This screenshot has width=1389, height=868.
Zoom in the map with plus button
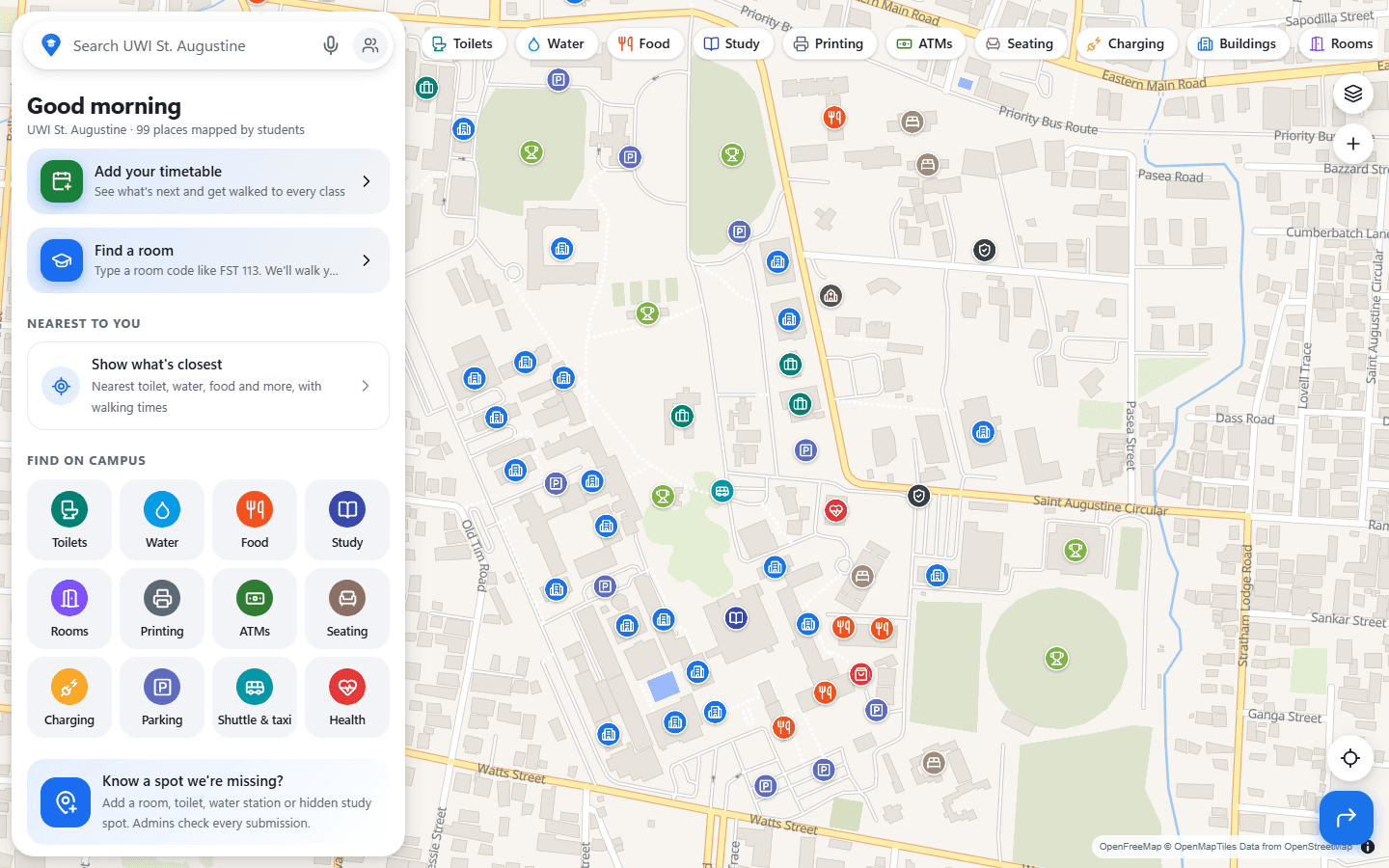pyautogui.click(x=1353, y=144)
